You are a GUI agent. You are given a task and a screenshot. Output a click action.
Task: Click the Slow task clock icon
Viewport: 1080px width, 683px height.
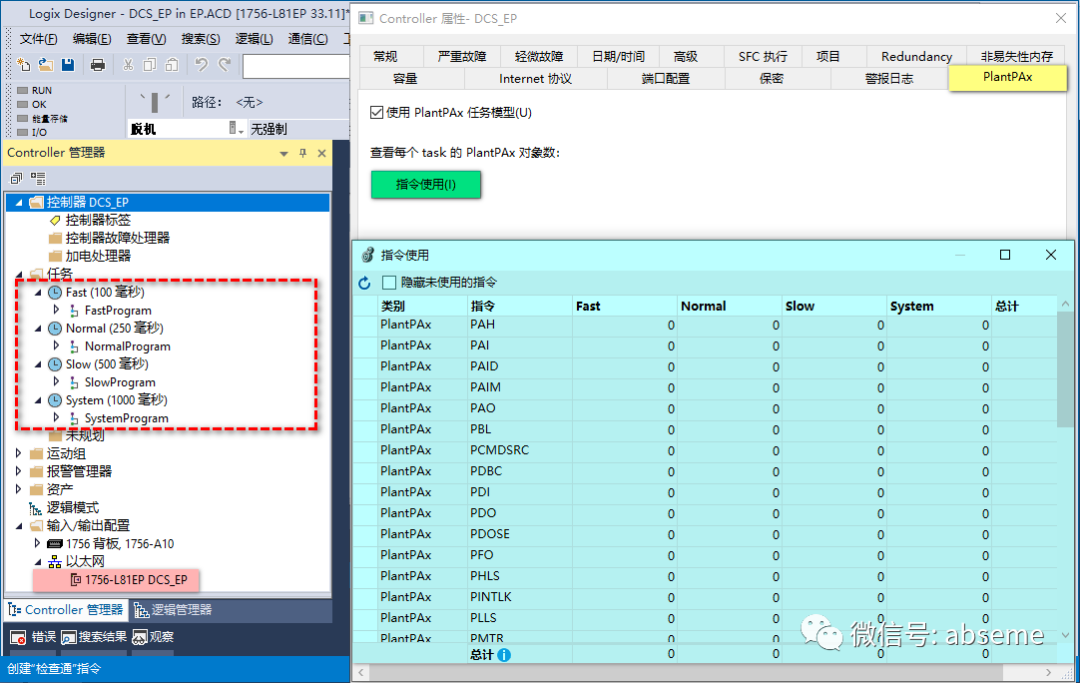pos(54,364)
